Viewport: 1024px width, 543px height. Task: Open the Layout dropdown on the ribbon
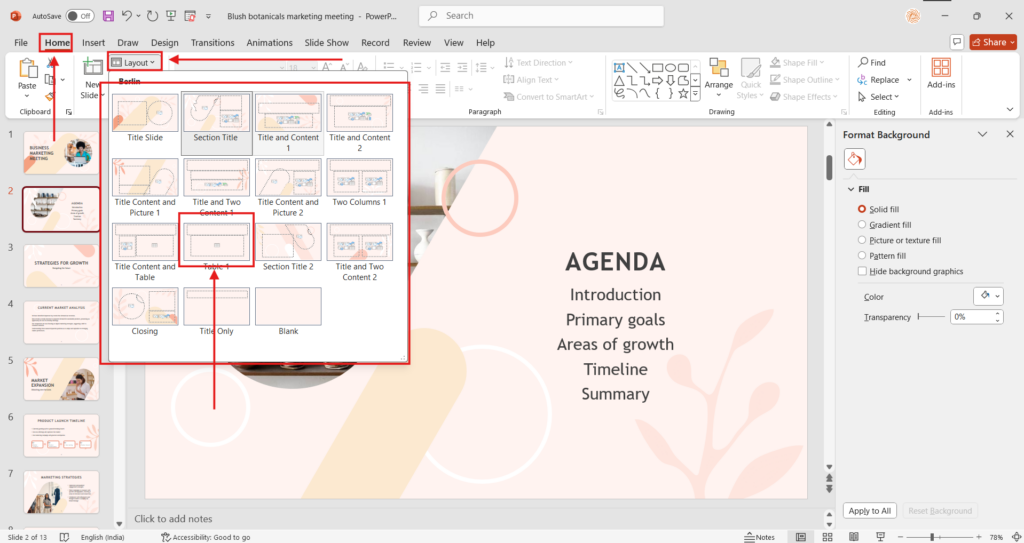(134, 62)
